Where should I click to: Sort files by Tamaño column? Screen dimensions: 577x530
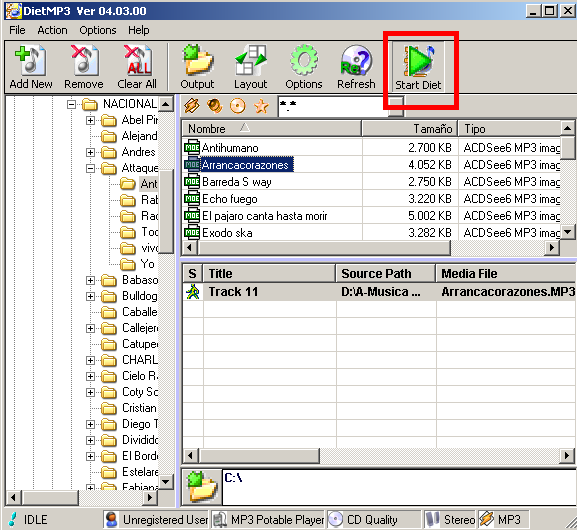410,128
